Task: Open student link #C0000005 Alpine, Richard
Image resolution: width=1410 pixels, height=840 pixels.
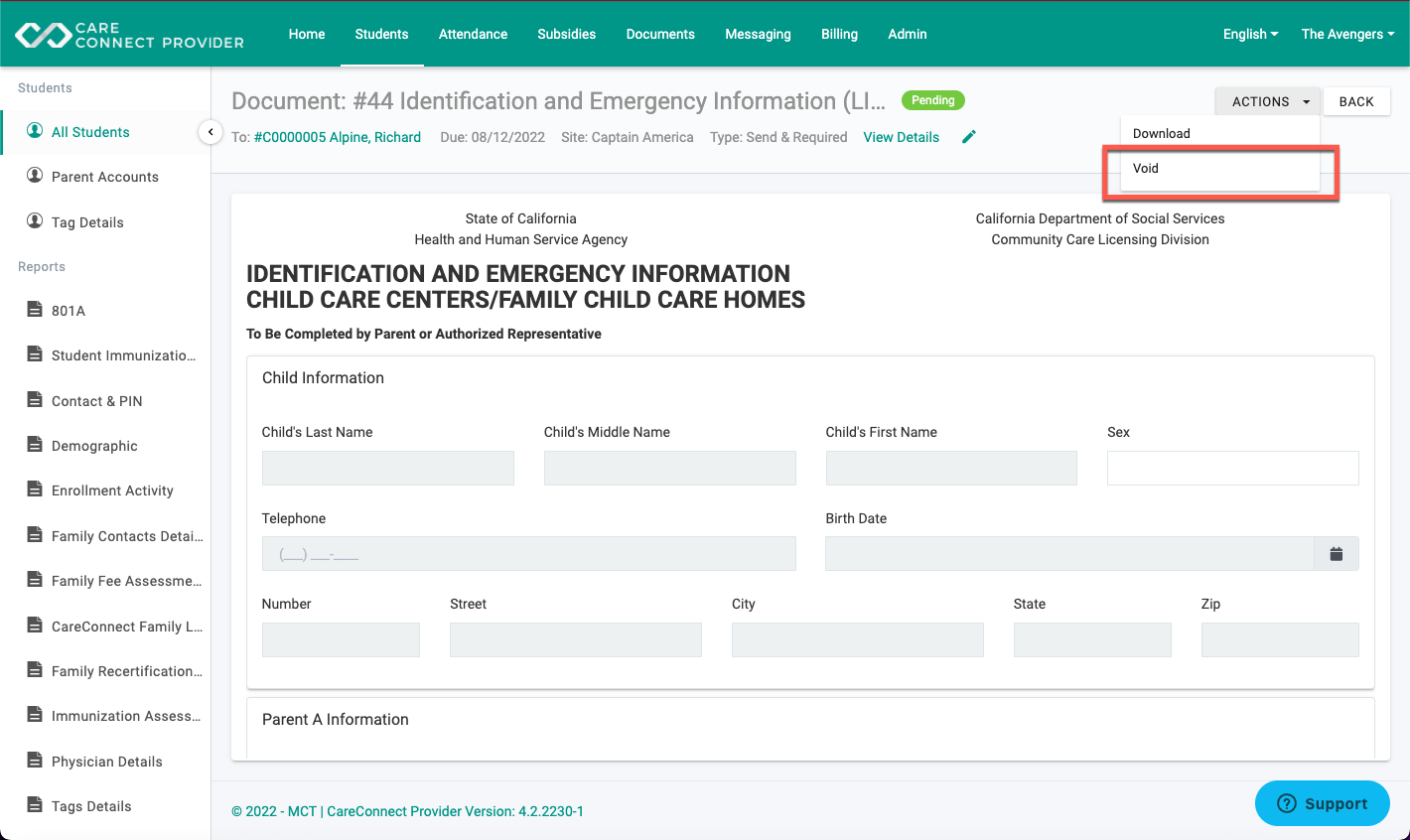Action: point(338,137)
